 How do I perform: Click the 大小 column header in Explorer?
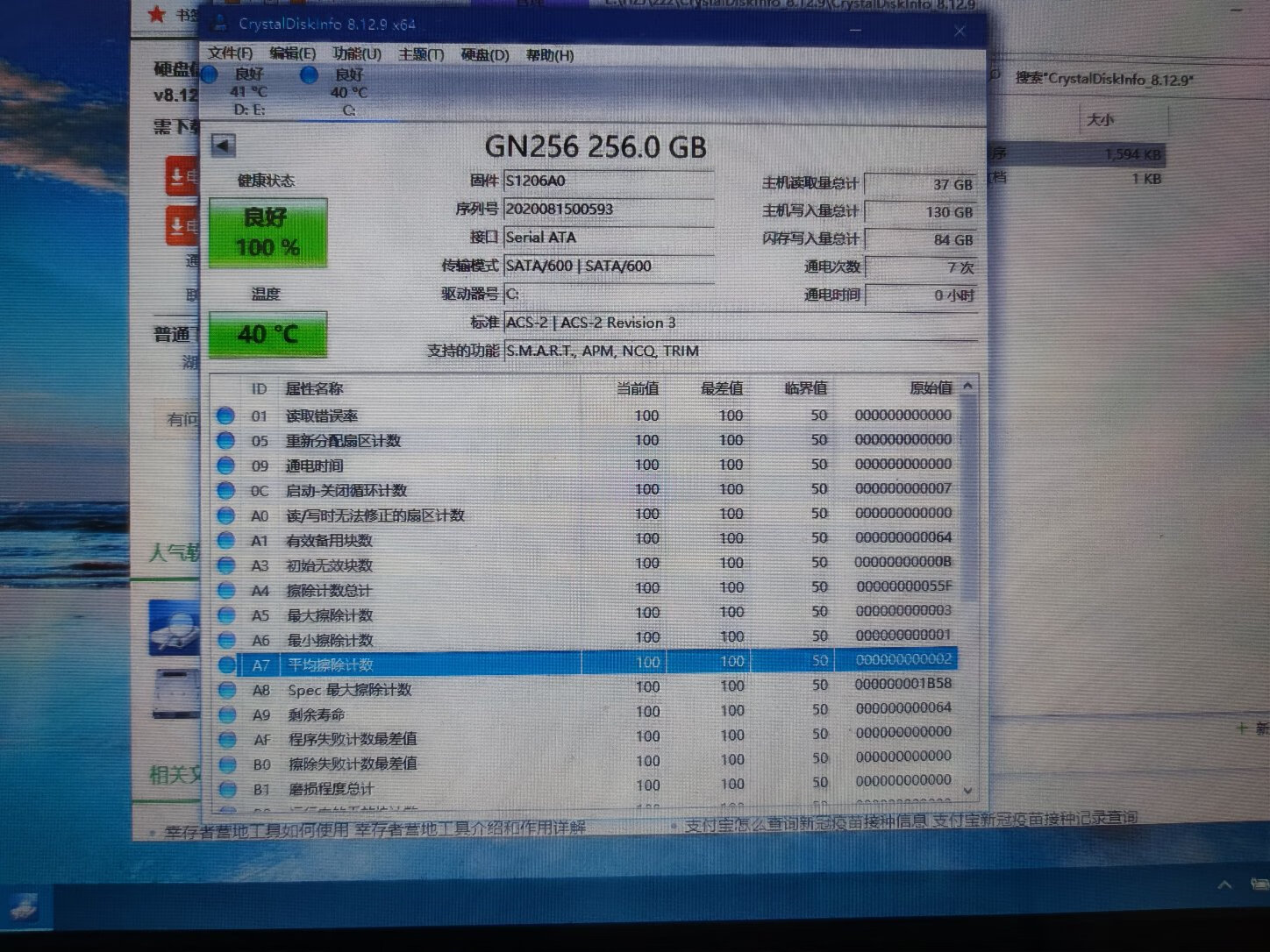[1101, 119]
